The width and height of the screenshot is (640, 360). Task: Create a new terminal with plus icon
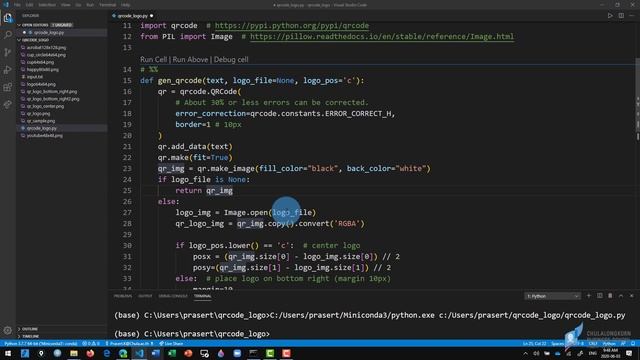pos(589,296)
